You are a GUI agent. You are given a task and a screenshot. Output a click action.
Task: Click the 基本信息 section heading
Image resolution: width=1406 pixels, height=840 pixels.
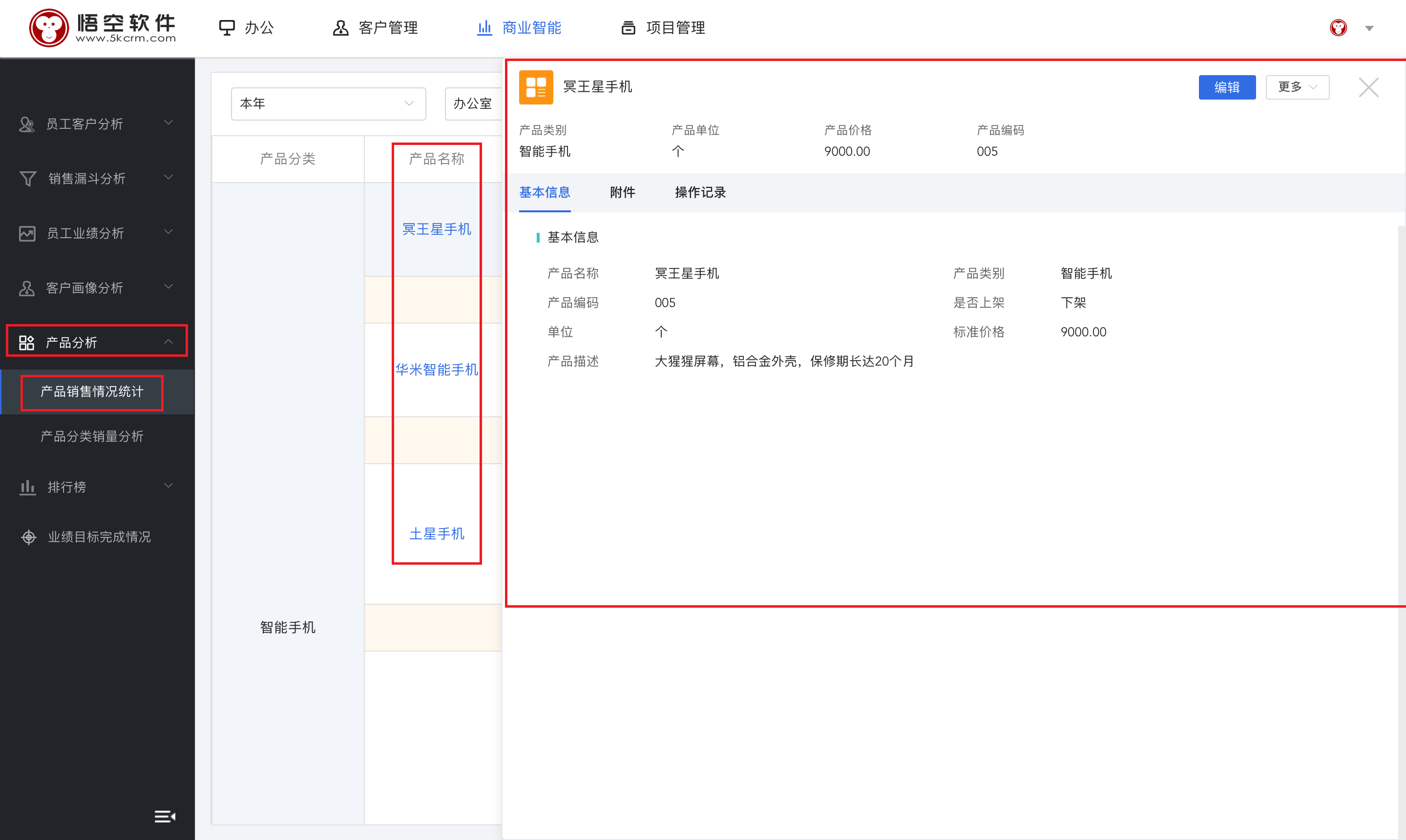click(x=573, y=237)
